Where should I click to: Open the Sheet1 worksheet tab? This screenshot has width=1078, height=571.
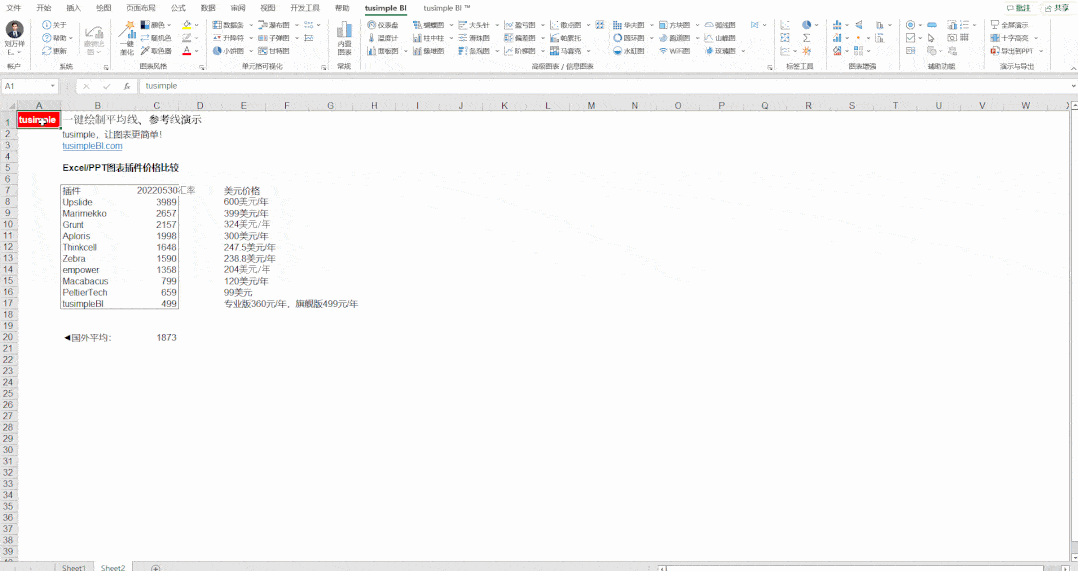74,567
